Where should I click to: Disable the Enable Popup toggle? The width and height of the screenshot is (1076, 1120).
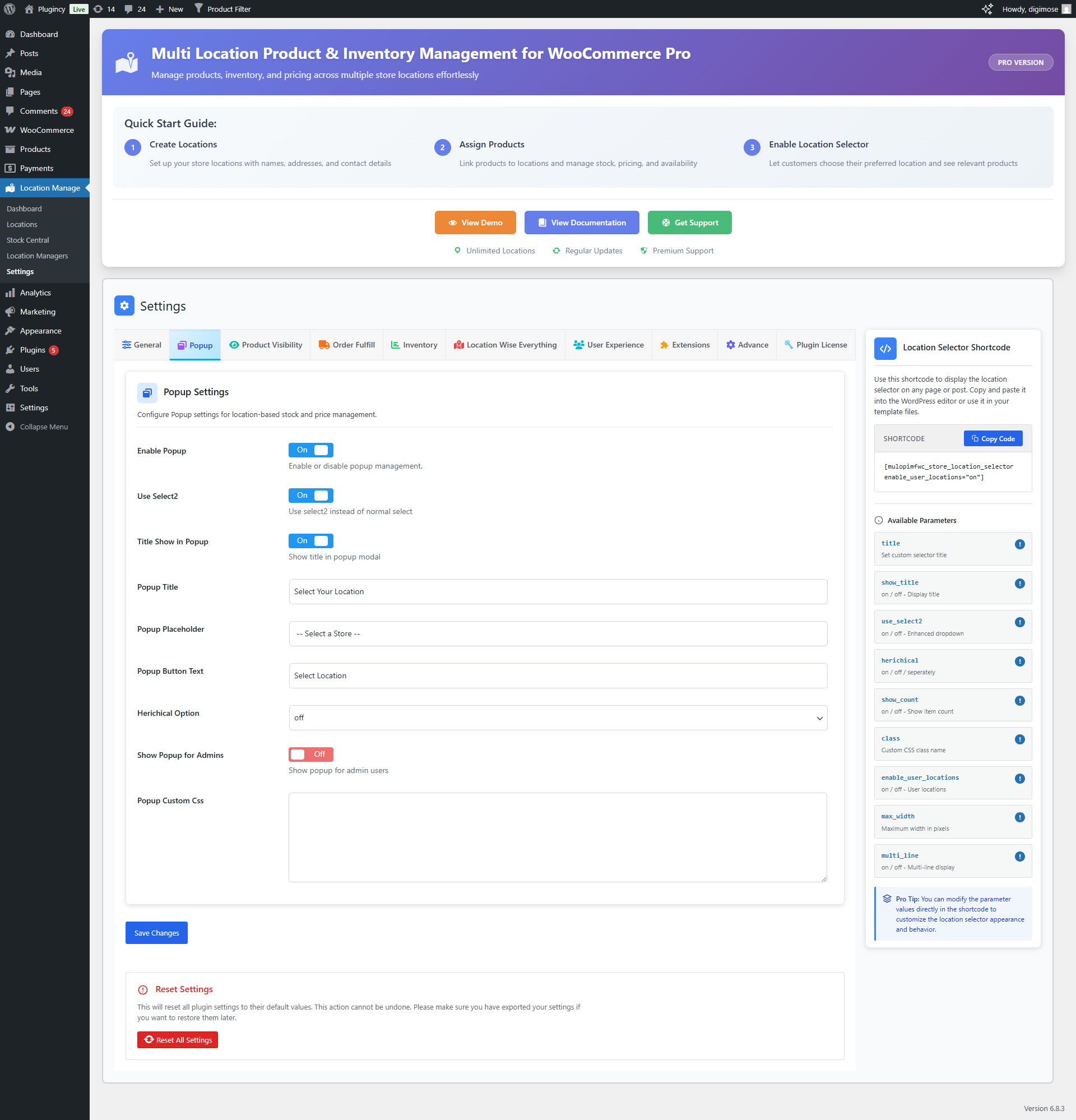pos(310,450)
